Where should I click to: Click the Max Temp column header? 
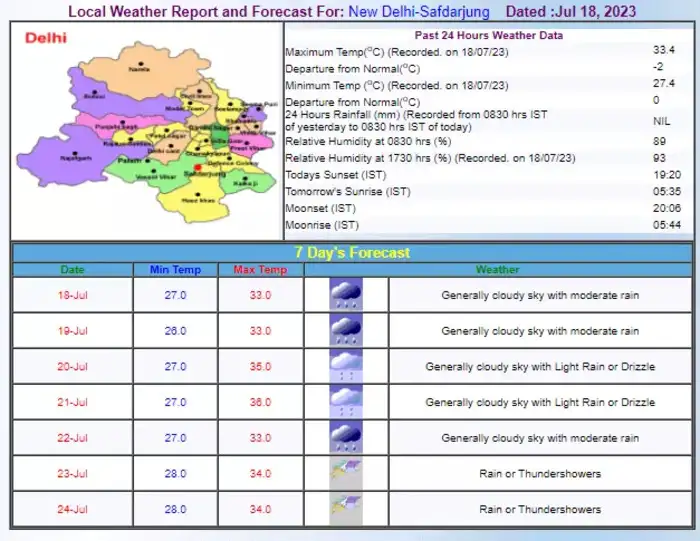pyautogui.click(x=260, y=270)
